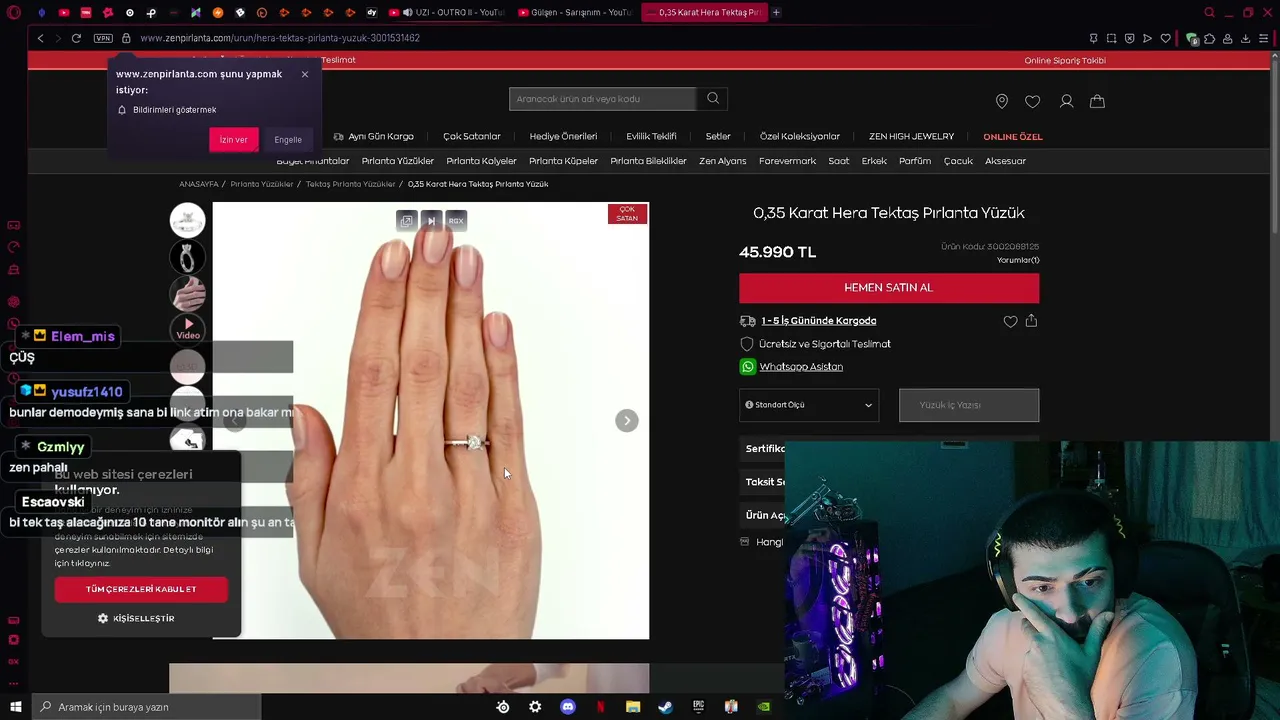The height and width of the screenshot is (720, 1280).
Task: Open the WhatsApp Asistan icon
Action: pos(748,367)
